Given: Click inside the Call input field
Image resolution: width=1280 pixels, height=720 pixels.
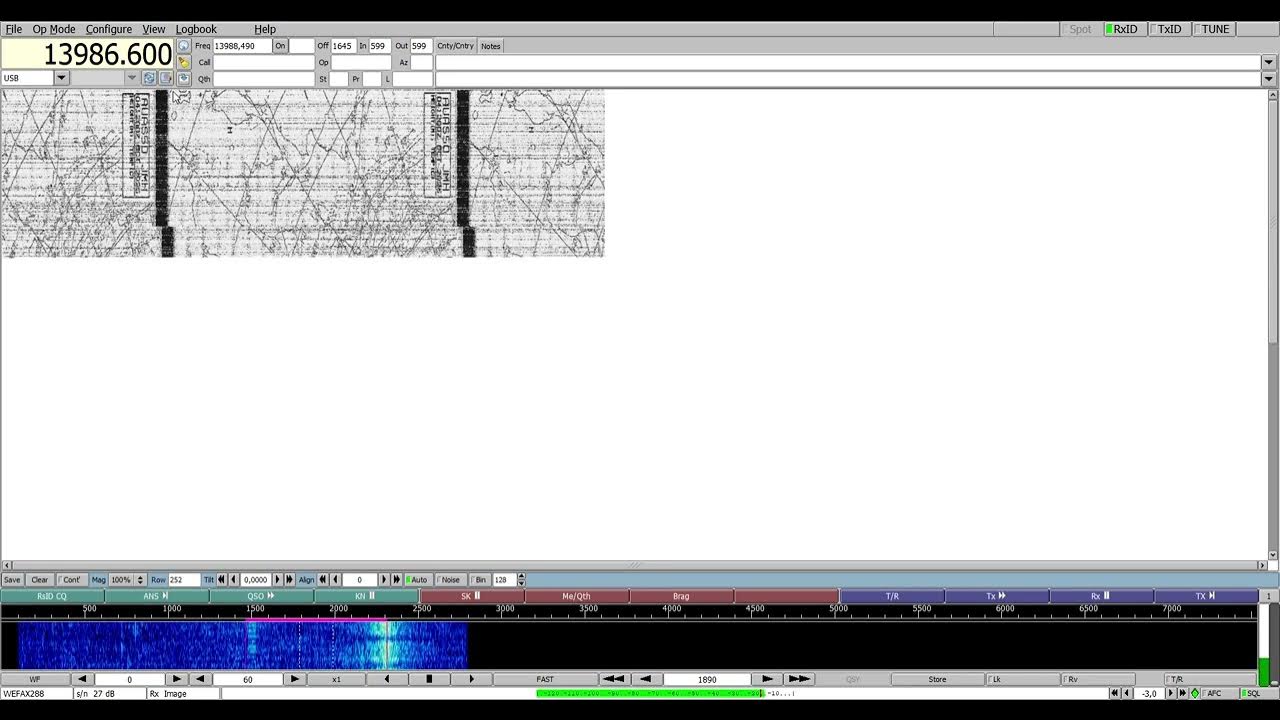Looking at the screenshot, I should point(263,62).
